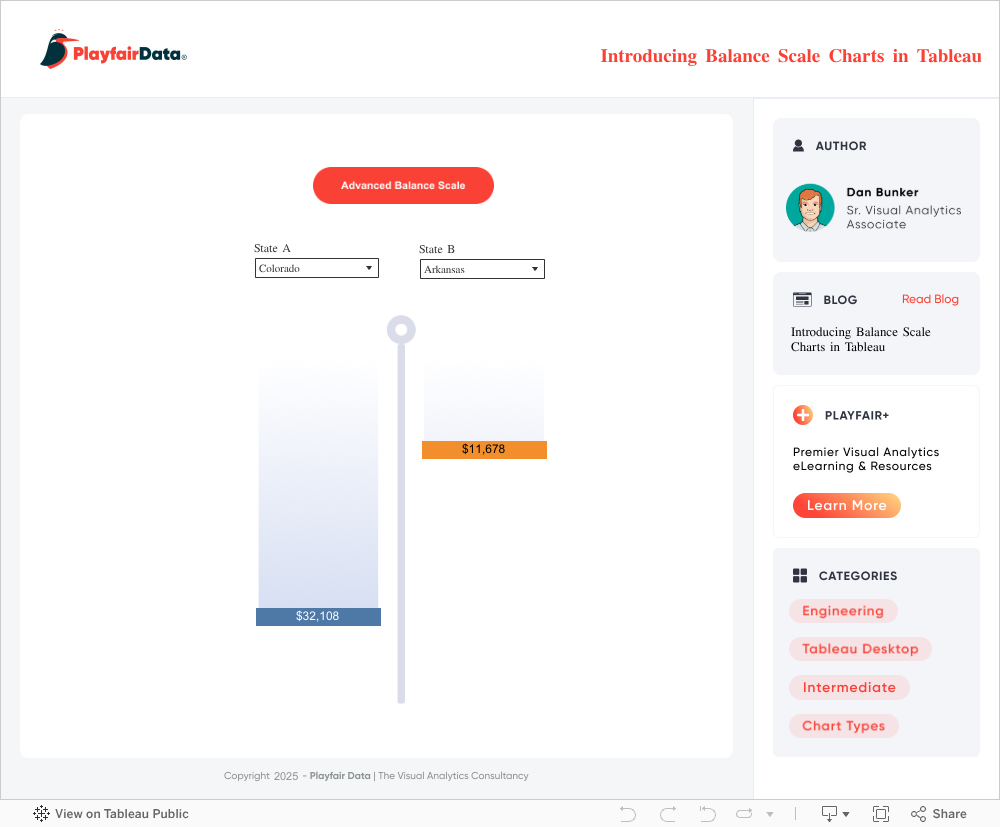Click the orange $11,678 bar
This screenshot has width=1000, height=827.
pos(484,450)
